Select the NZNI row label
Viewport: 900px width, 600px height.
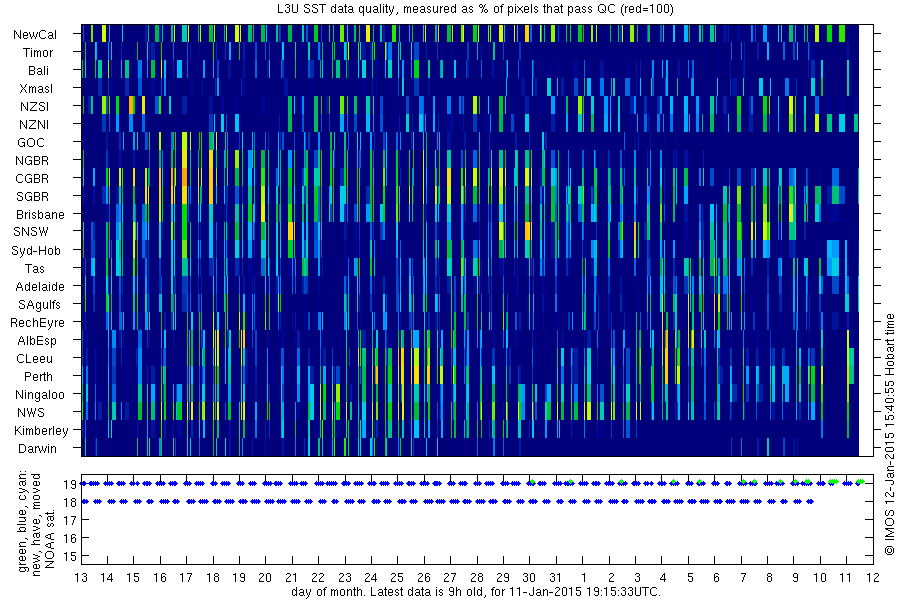click(x=34, y=125)
